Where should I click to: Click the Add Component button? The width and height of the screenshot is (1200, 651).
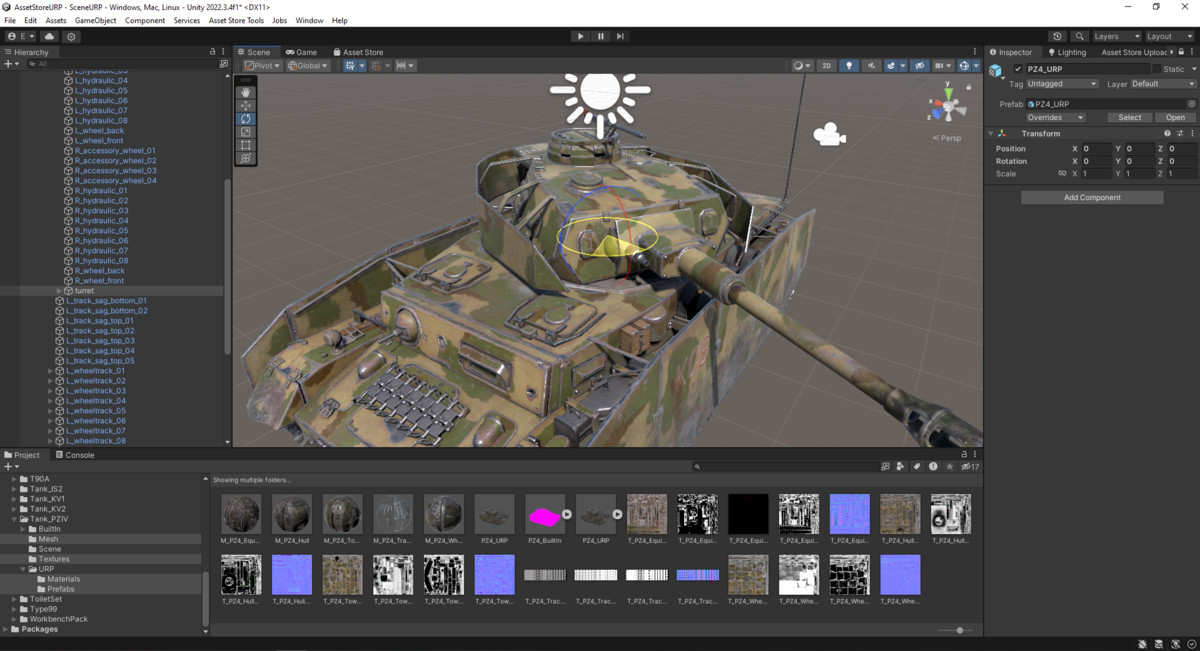tap(1091, 196)
